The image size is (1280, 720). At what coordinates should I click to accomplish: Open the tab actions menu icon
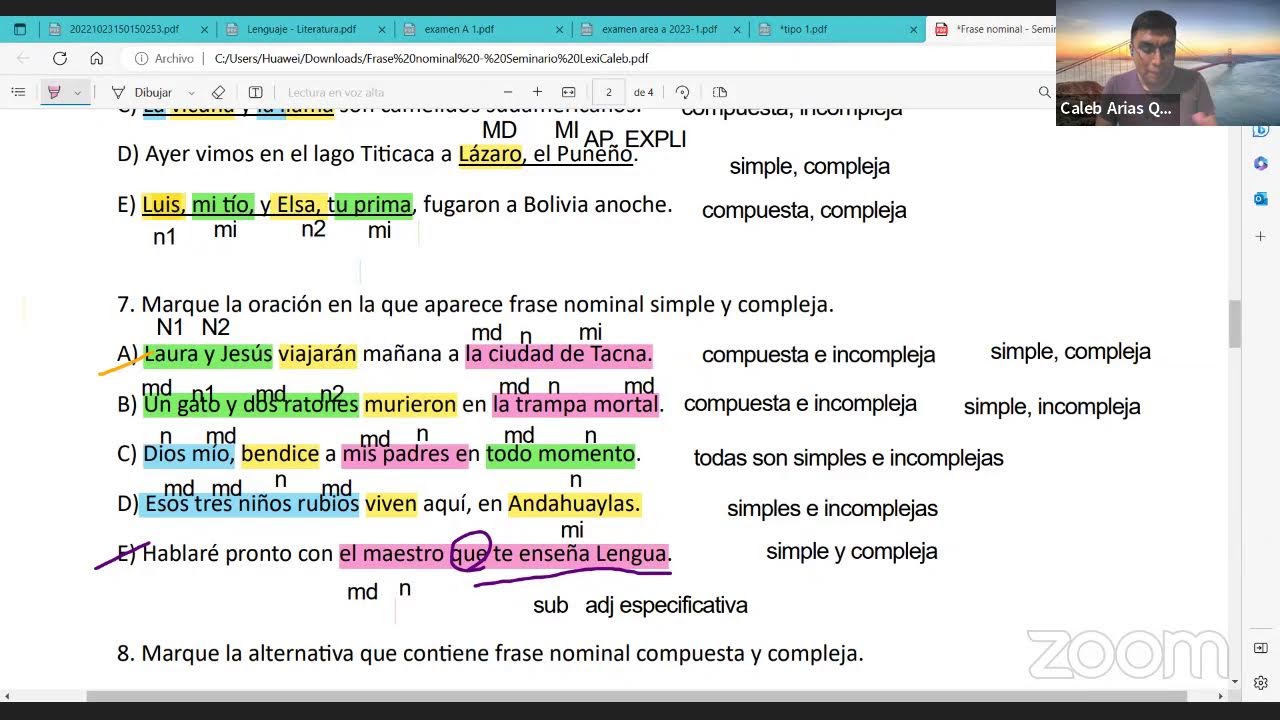point(19,29)
